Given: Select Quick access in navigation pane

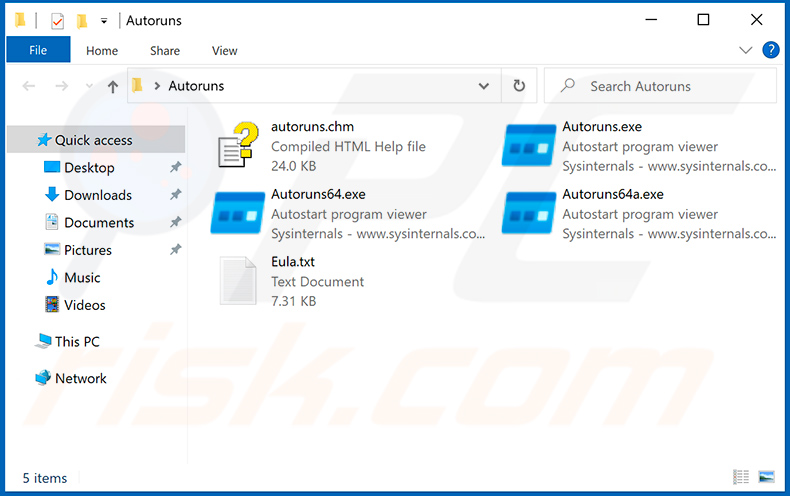Looking at the screenshot, I should pyautogui.click(x=96, y=140).
